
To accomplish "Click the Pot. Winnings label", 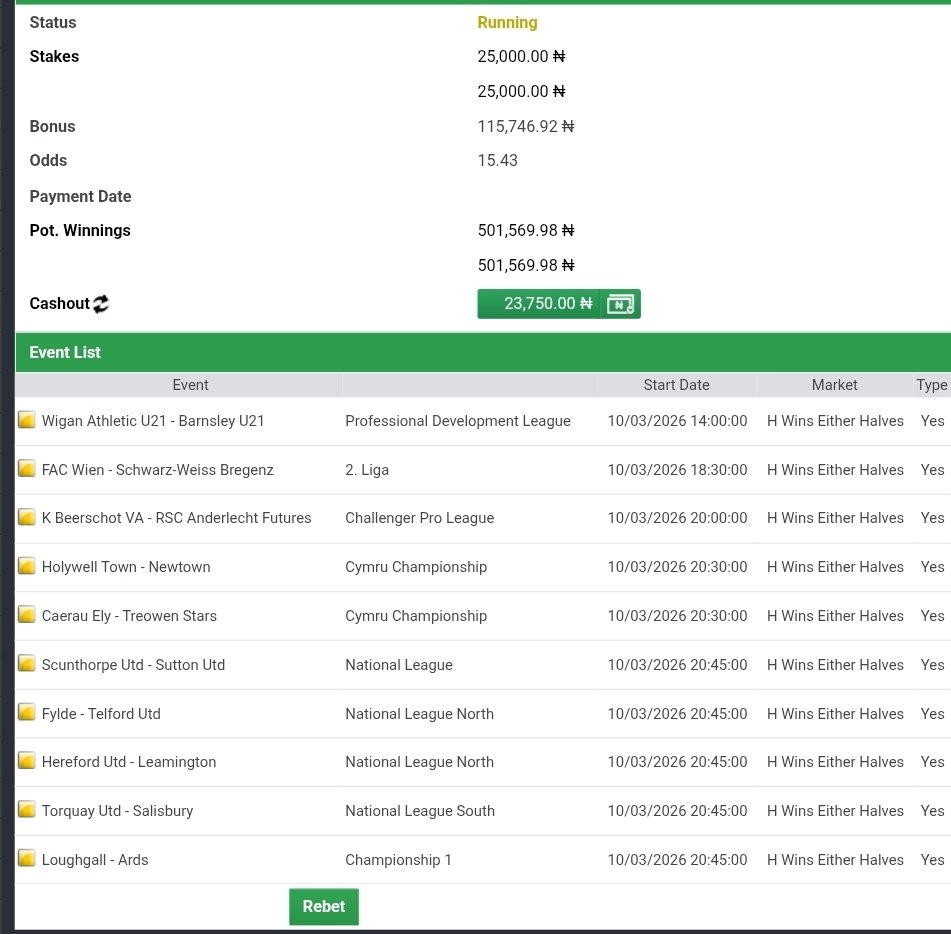I will point(80,230).
